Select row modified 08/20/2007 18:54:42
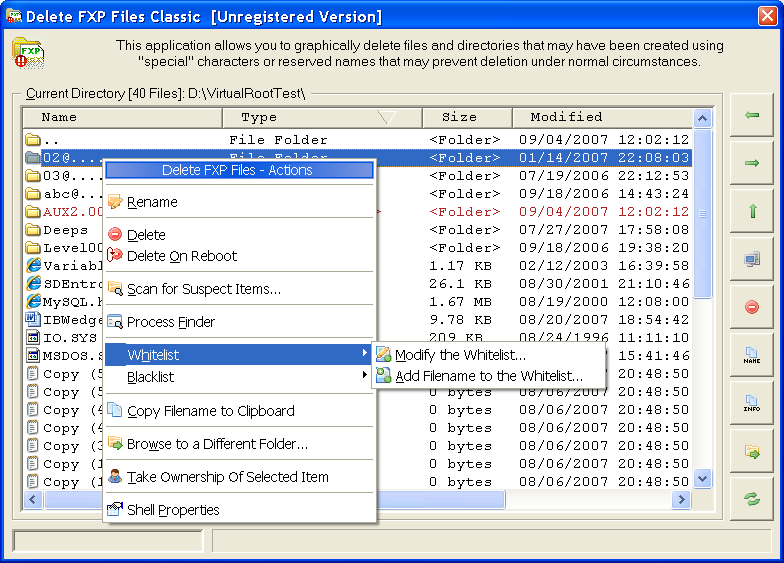784x563 pixels. [358, 320]
